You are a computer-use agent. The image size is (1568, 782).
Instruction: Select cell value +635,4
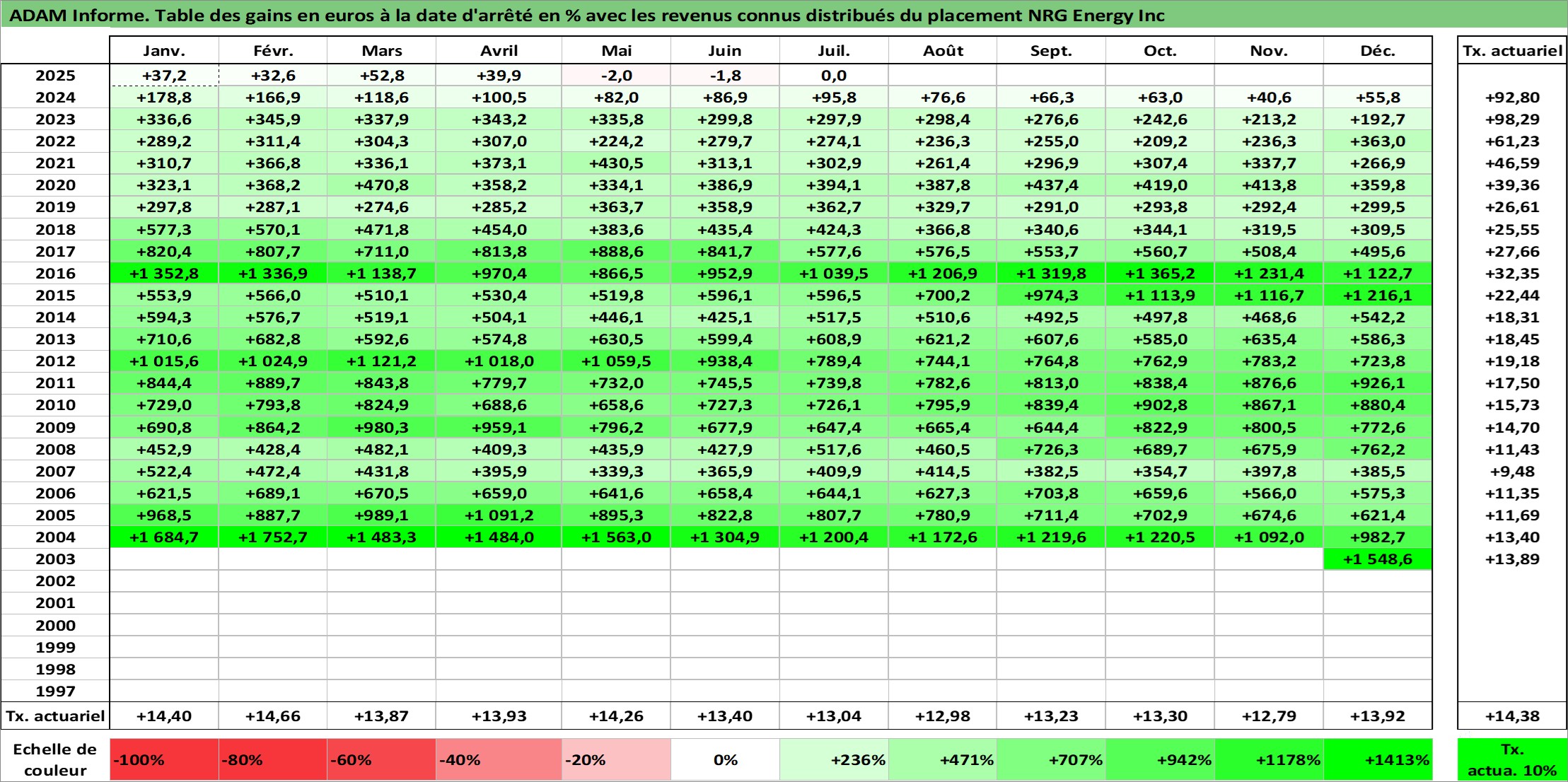pyautogui.click(x=1269, y=339)
